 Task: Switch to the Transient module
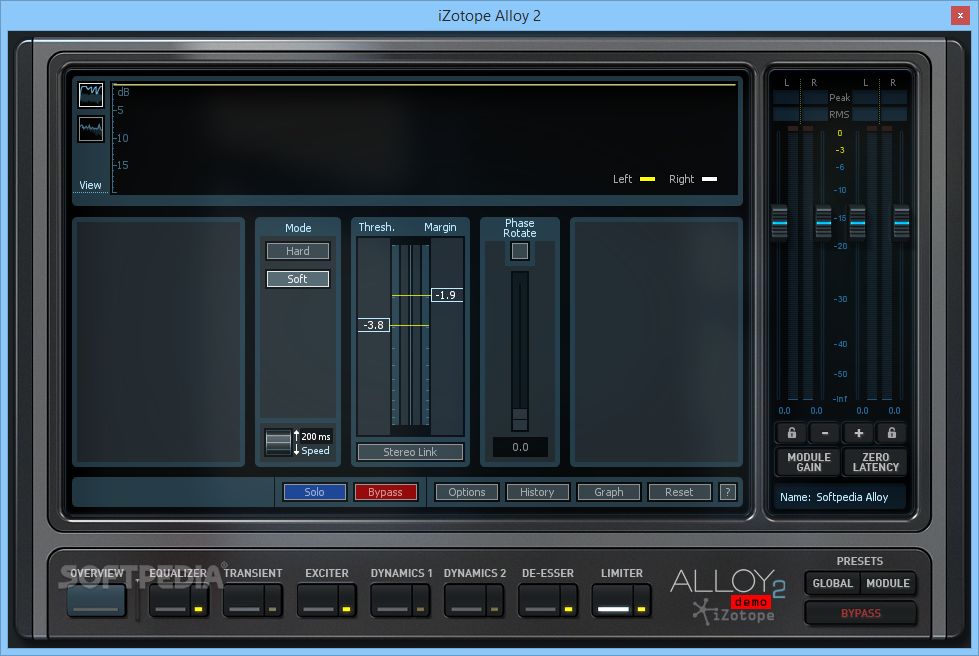tap(244, 600)
